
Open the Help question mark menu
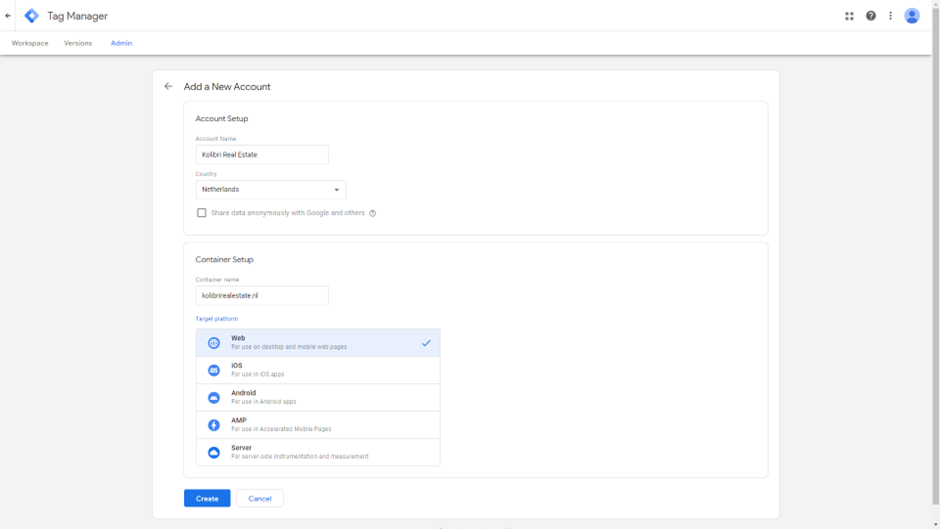pyautogui.click(x=870, y=16)
